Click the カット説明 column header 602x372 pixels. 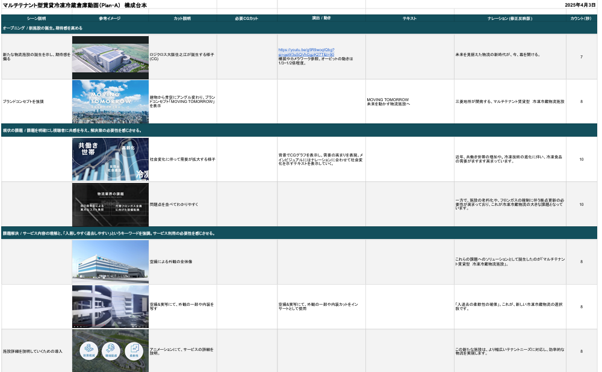tap(182, 18)
